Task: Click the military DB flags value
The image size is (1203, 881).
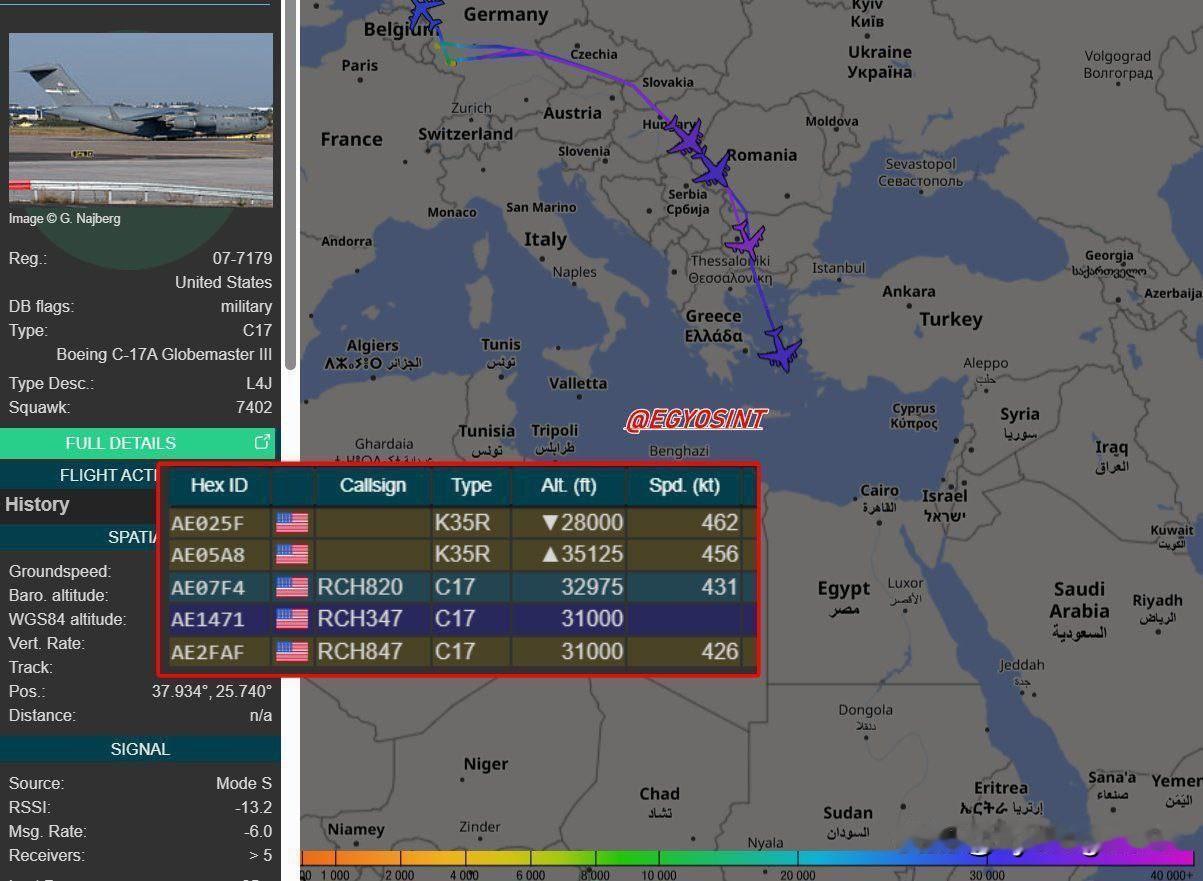Action: [246, 306]
